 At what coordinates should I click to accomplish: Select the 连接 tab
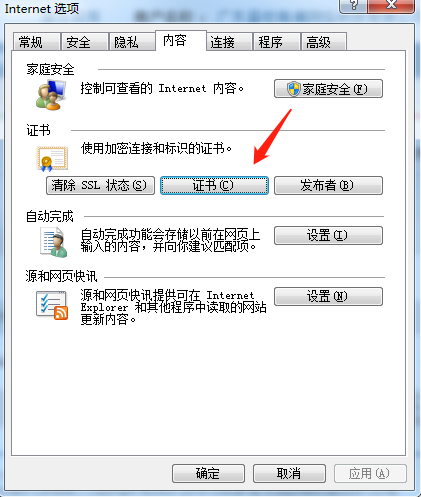click(x=229, y=42)
